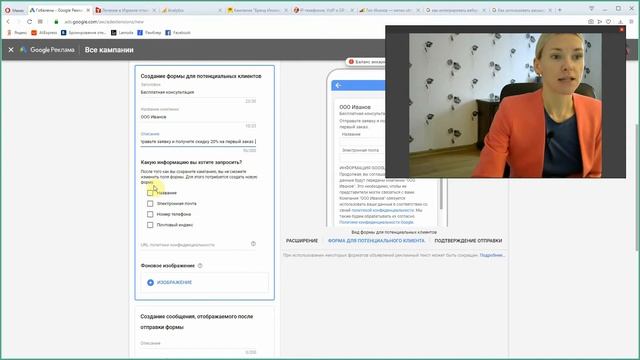
Task: Switch to the Подтверждение отправки tab
Action: click(468, 241)
